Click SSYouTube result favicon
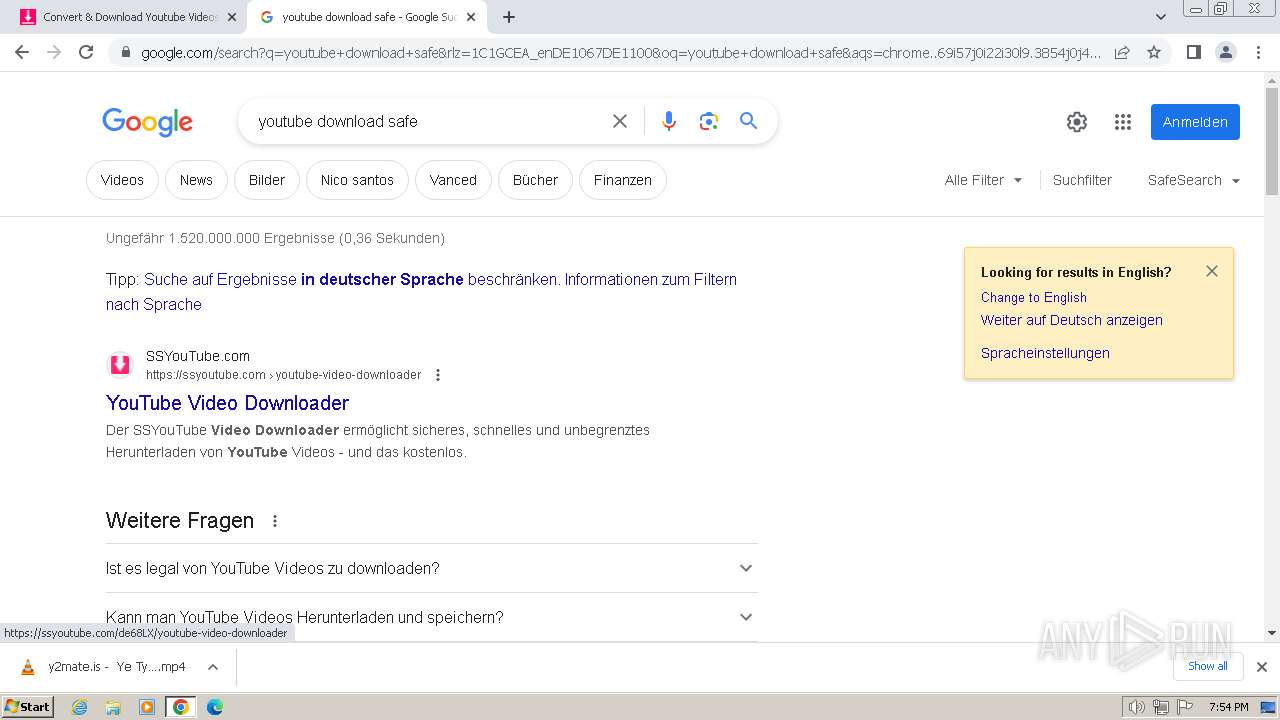The height and width of the screenshot is (720, 1280). [x=120, y=365]
